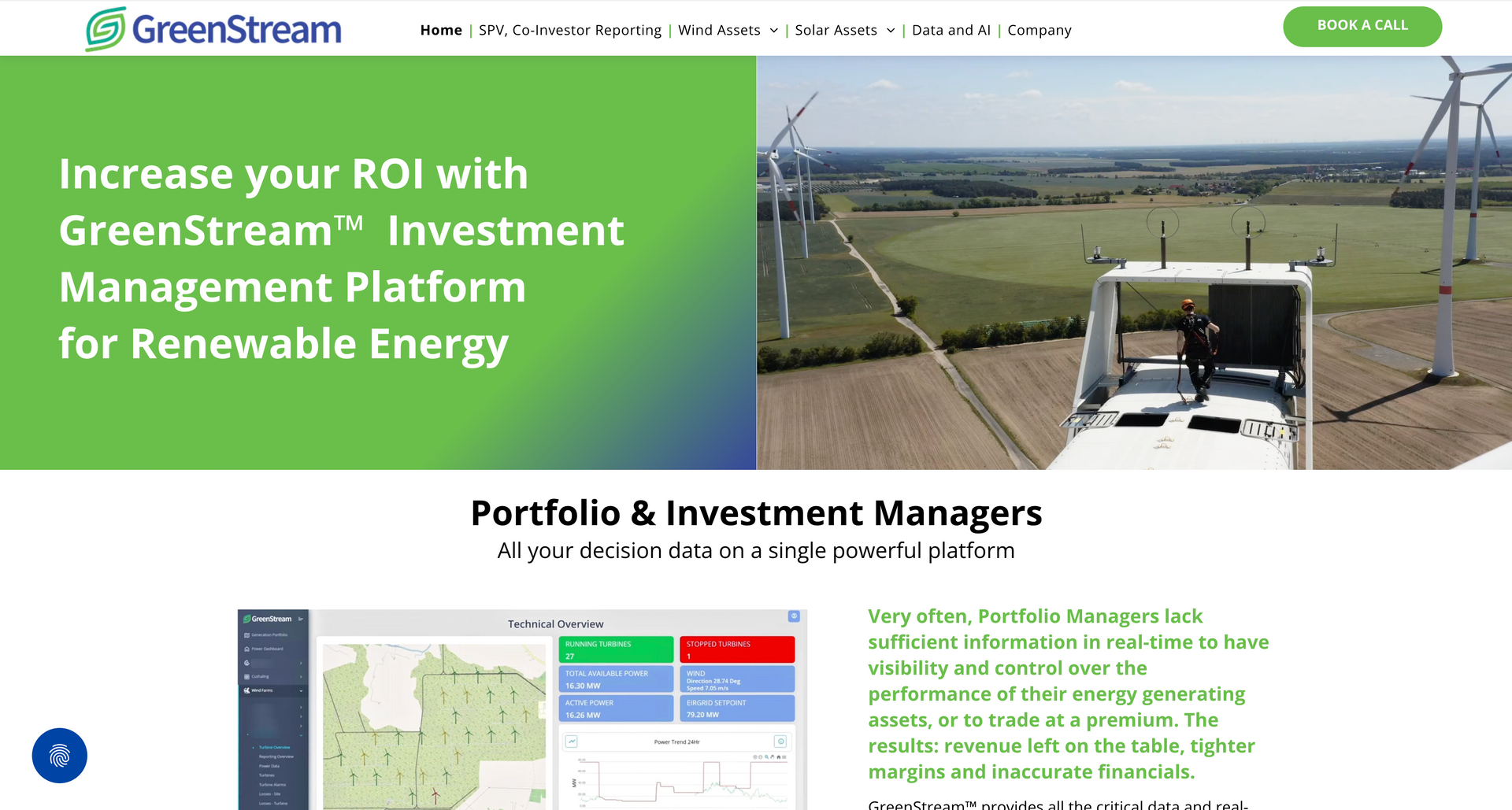The image size is (1512, 810).
Task: Collapse the Wind Farms section in the sidebar
Action: click(301, 690)
